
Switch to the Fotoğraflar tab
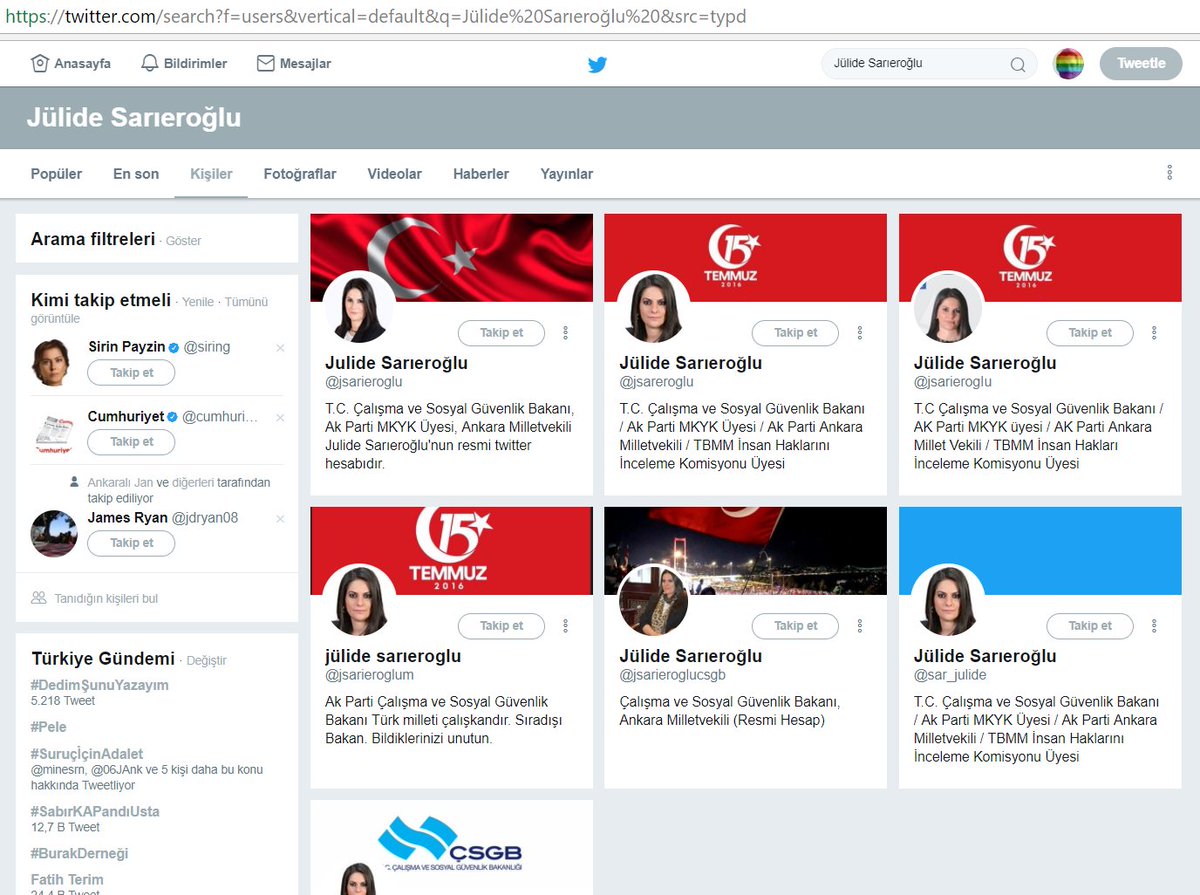(x=300, y=174)
